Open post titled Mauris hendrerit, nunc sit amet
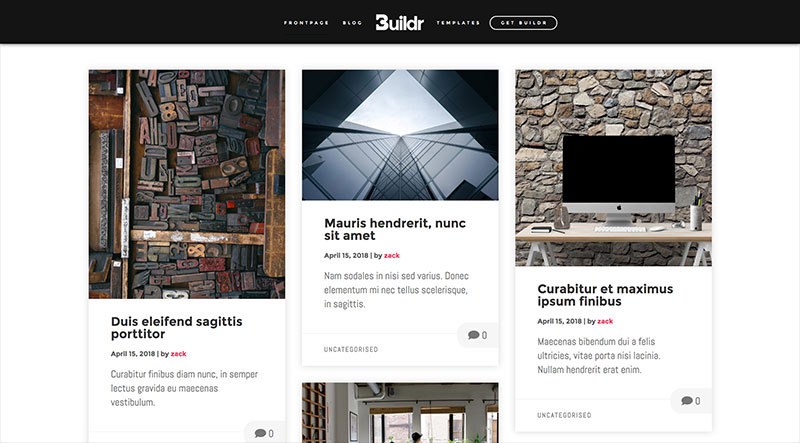This screenshot has width=800, height=443. point(395,229)
